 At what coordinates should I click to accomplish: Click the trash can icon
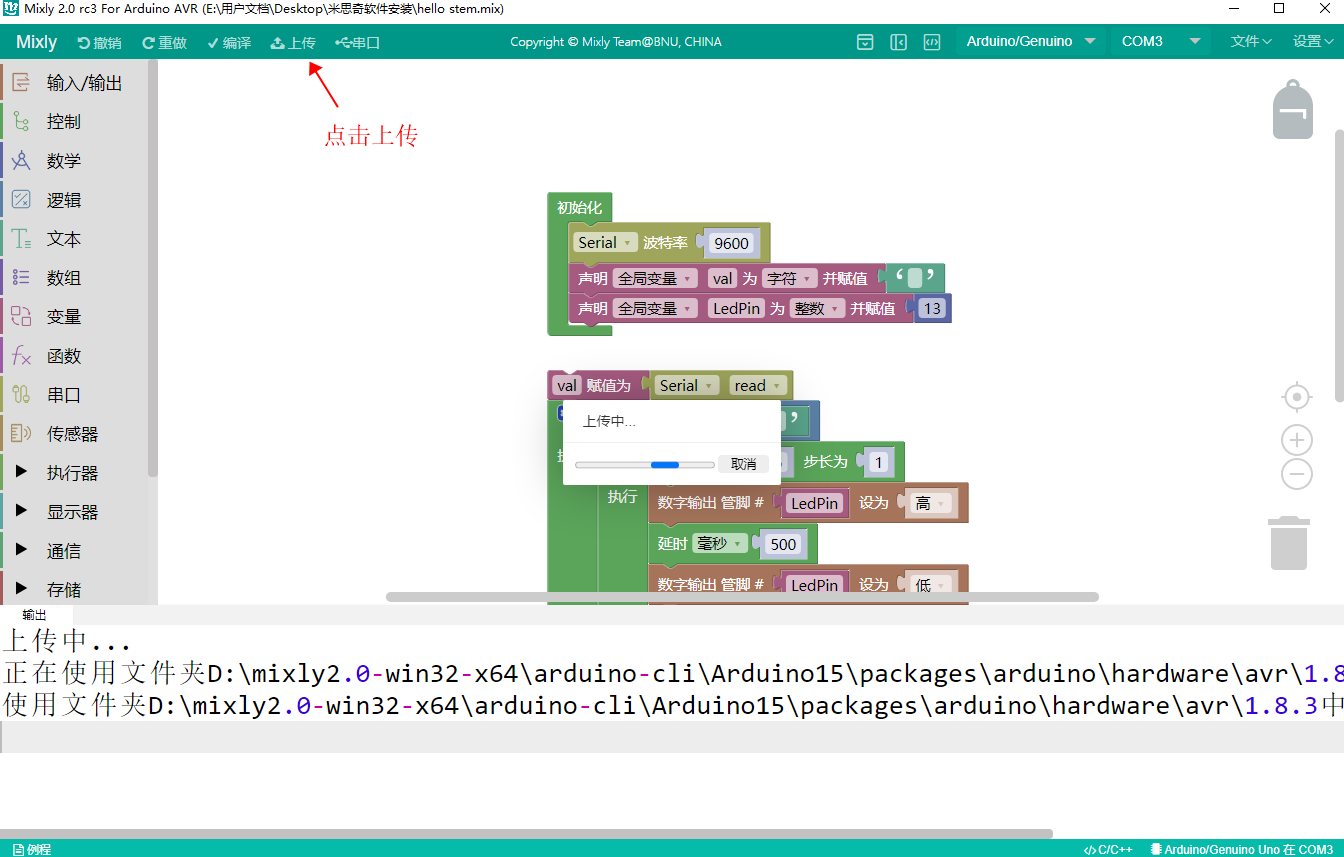tap(1289, 543)
